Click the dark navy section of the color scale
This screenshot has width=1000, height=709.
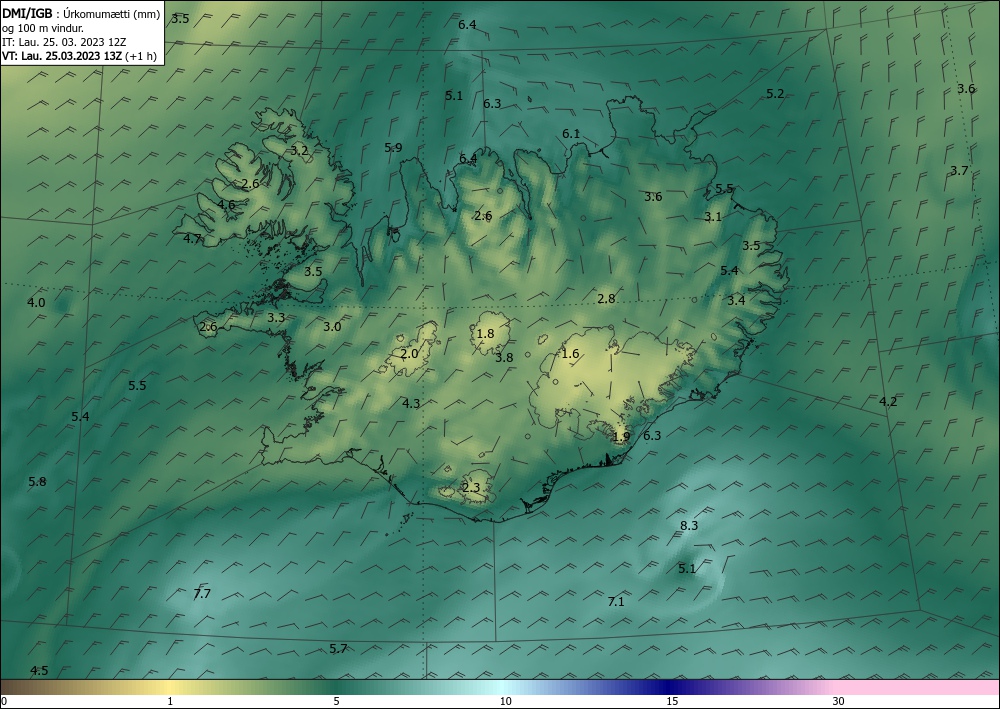(x=666, y=687)
